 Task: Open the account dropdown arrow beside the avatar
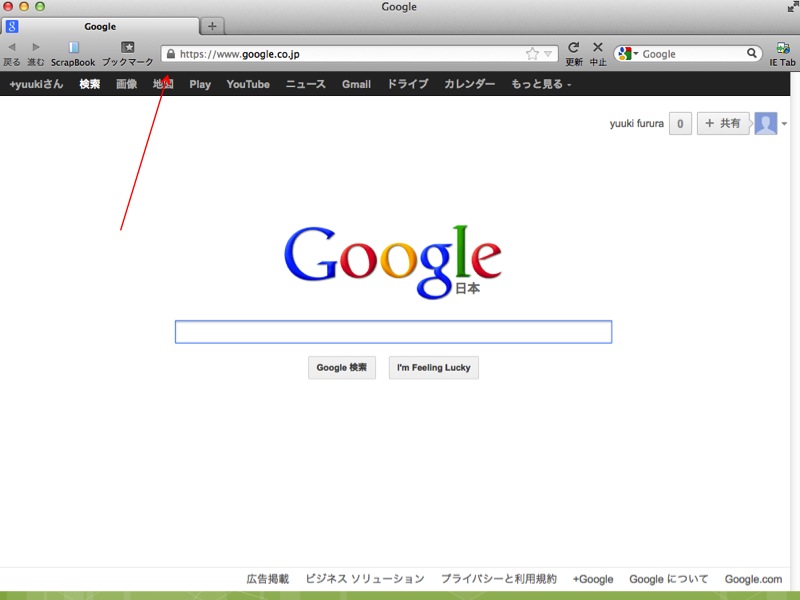coord(784,123)
